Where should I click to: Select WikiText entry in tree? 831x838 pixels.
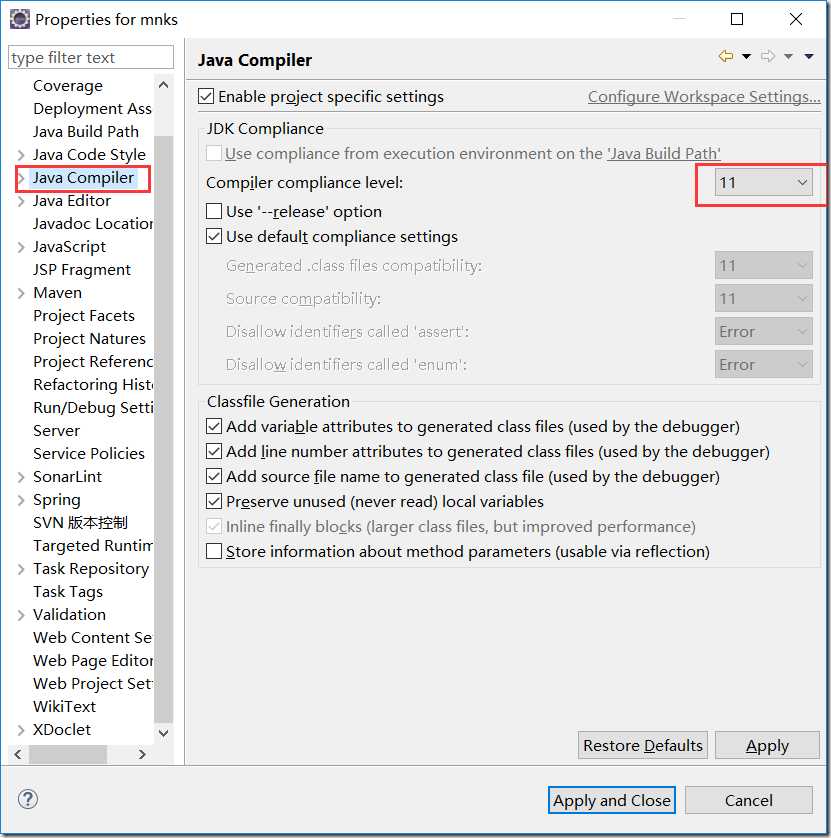(x=64, y=706)
